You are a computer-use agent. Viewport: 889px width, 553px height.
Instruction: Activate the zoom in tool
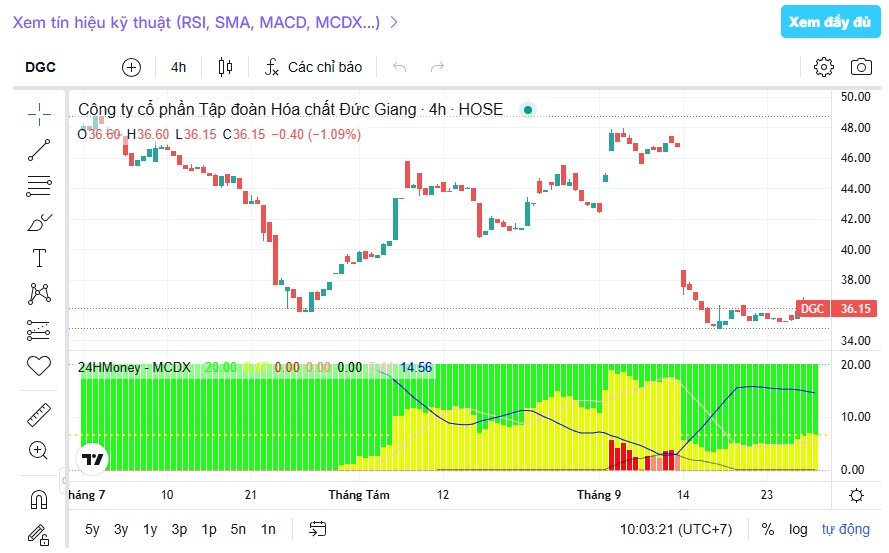pos(38,450)
